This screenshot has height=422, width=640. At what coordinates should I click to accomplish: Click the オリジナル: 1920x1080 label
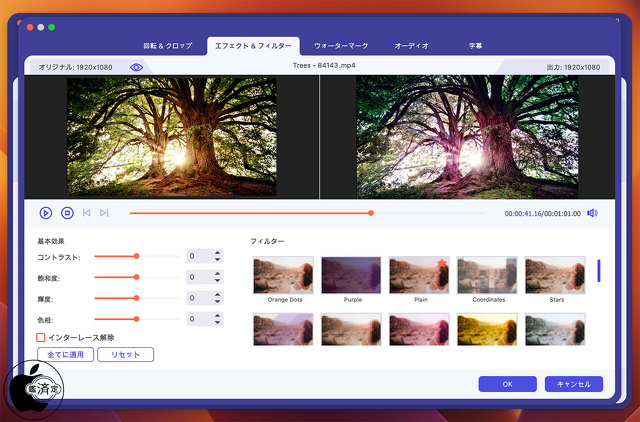pos(76,67)
